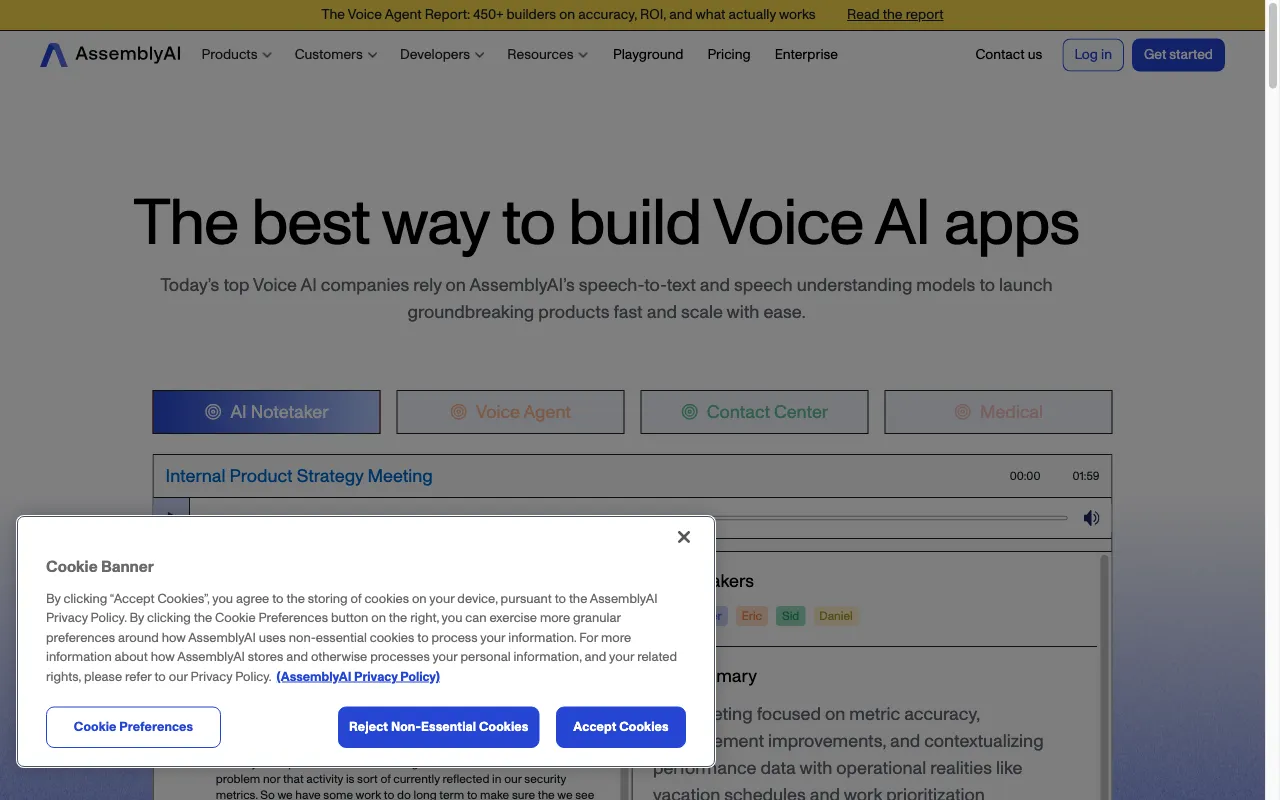
Task: Click the Daniel speaker tag
Action: point(836,616)
